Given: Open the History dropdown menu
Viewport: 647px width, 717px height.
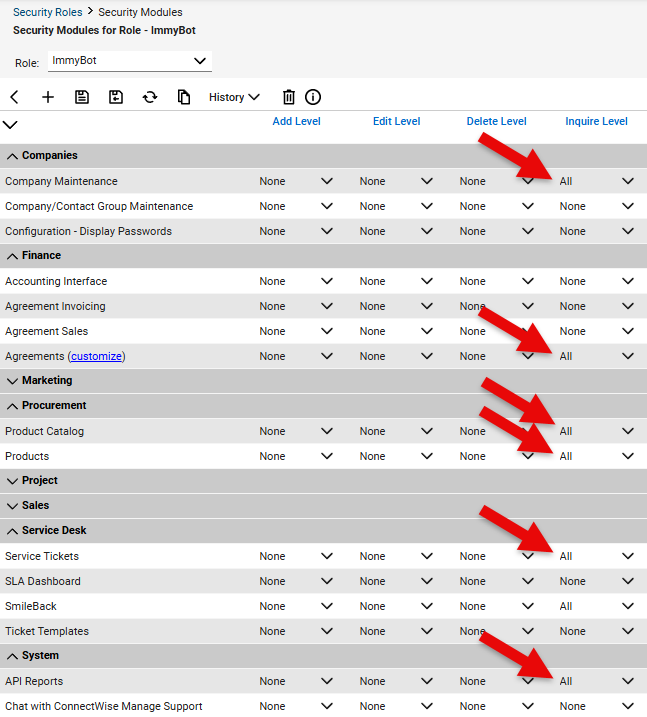Looking at the screenshot, I should click(x=234, y=97).
